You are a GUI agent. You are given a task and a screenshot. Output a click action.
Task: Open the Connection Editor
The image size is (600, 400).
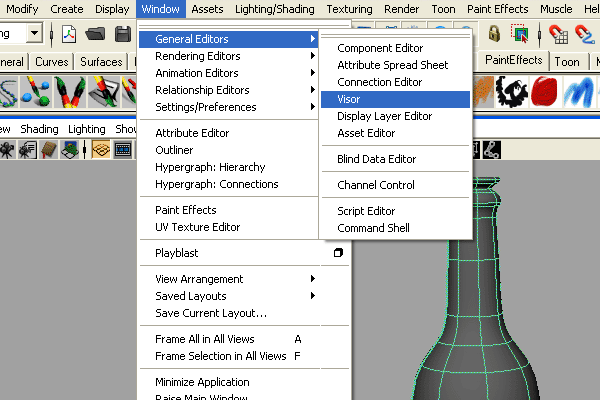click(x=395, y=82)
